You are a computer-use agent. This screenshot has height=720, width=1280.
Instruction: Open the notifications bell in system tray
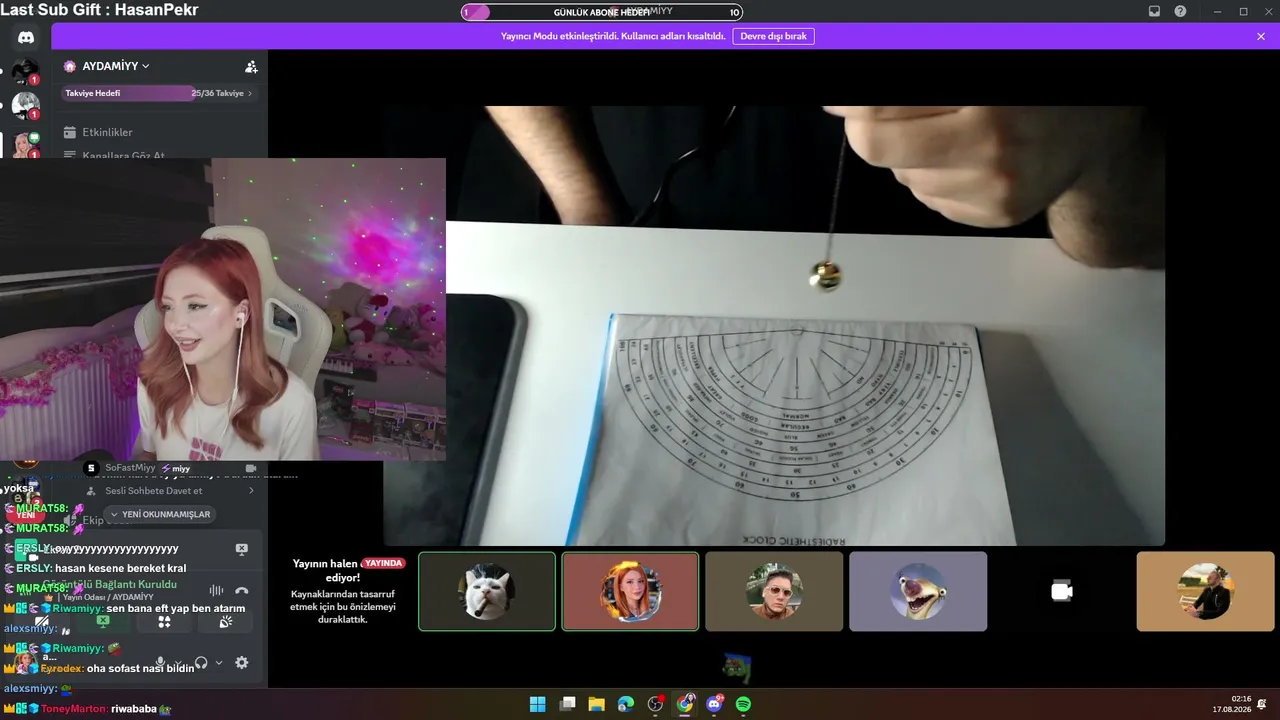(x=1262, y=704)
